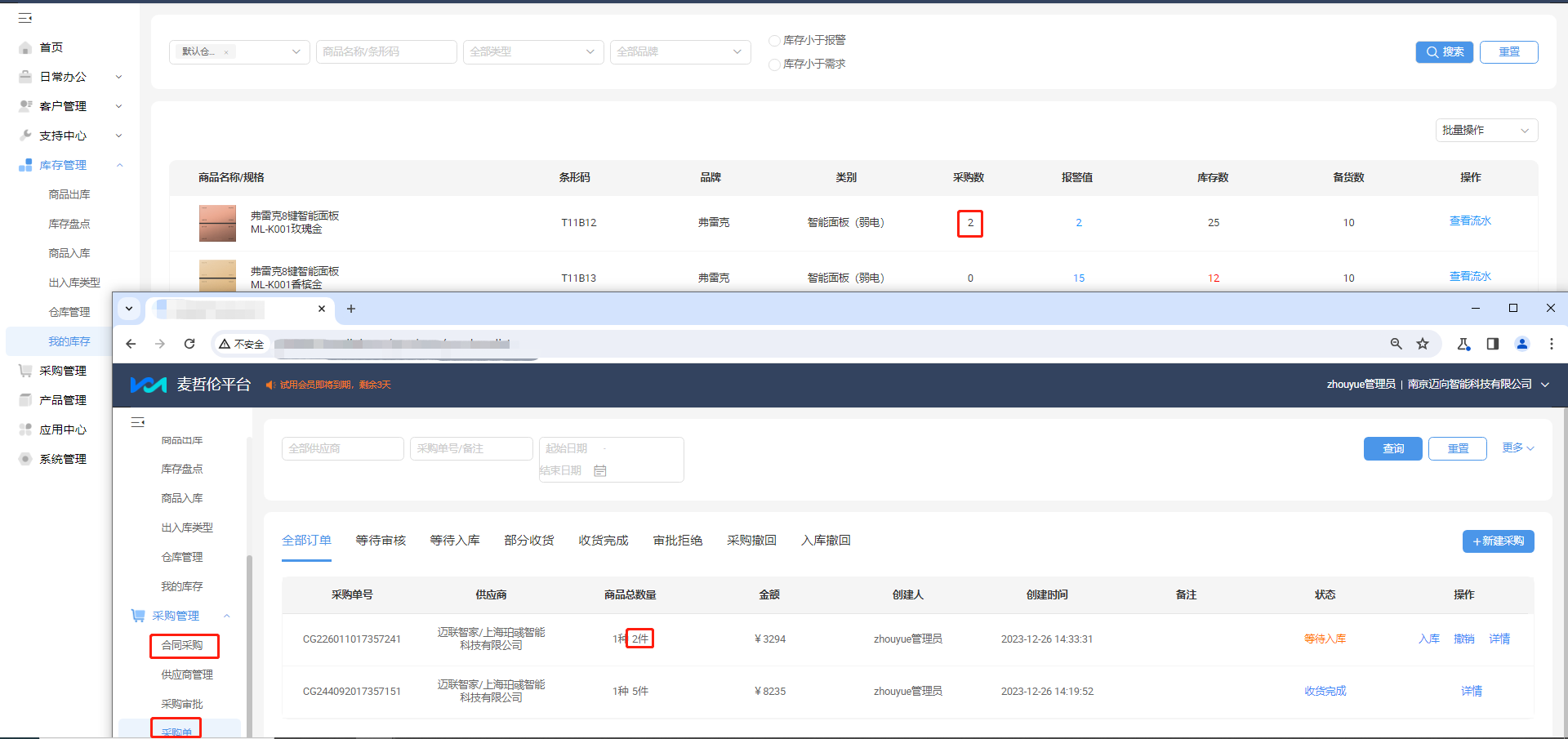Image resolution: width=1568 pixels, height=739 pixels.
Task: Expand the 日常办公 sidebar menu
Action: [x=70, y=77]
